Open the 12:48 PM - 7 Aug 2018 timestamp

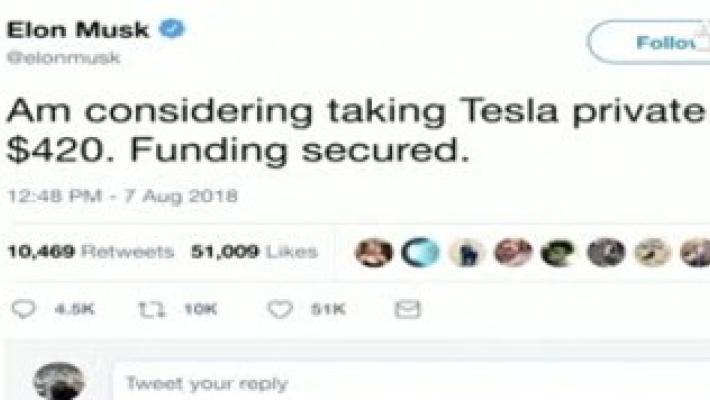(122, 195)
